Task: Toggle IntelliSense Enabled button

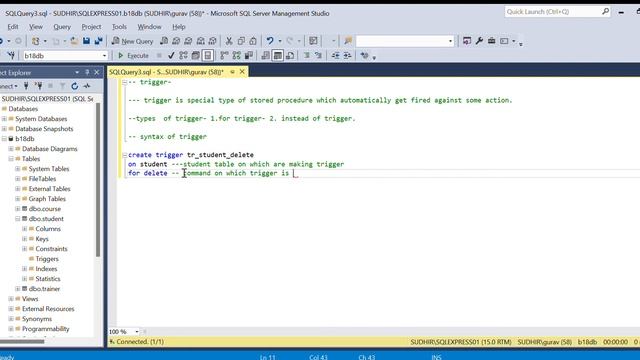Action: pos(208,56)
